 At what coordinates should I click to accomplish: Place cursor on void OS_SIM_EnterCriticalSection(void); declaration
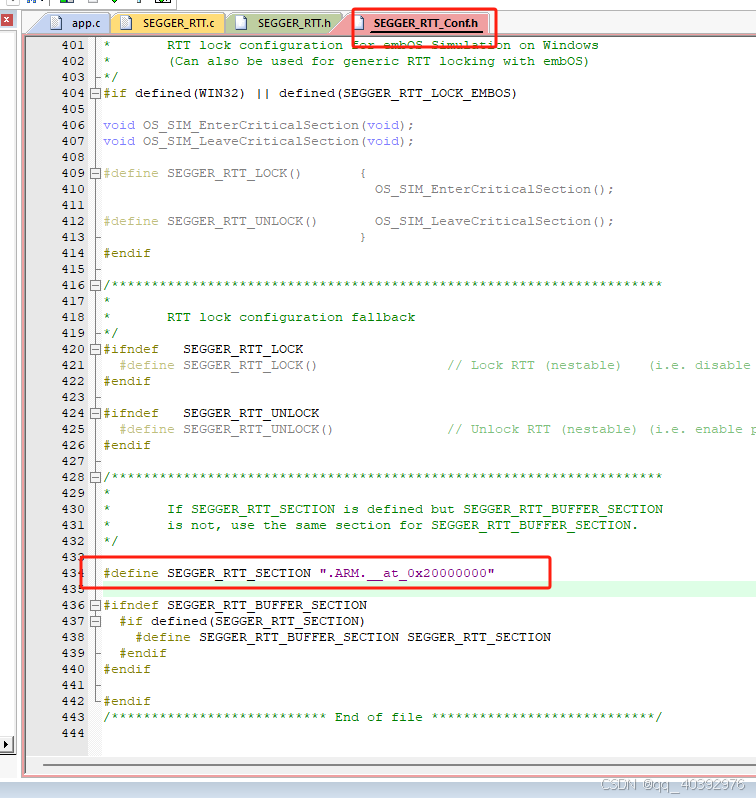pos(258,125)
